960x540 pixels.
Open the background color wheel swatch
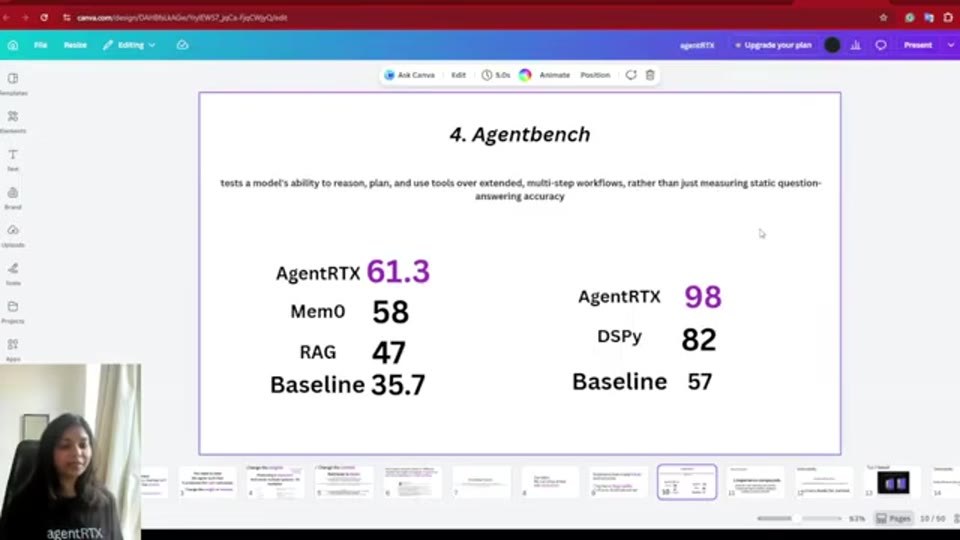pyautogui.click(x=525, y=75)
